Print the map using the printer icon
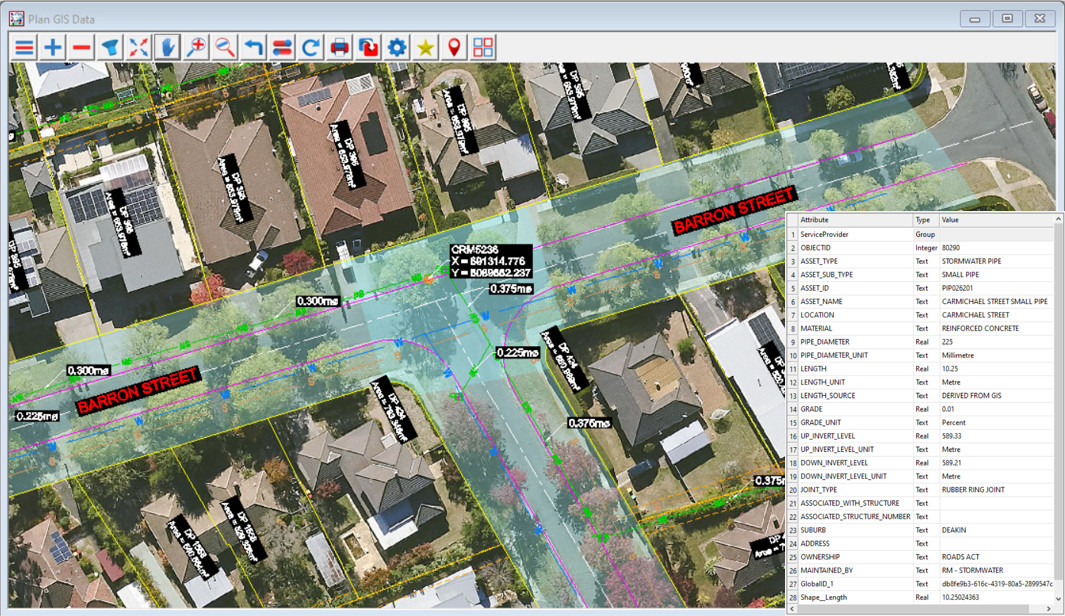 coord(340,47)
